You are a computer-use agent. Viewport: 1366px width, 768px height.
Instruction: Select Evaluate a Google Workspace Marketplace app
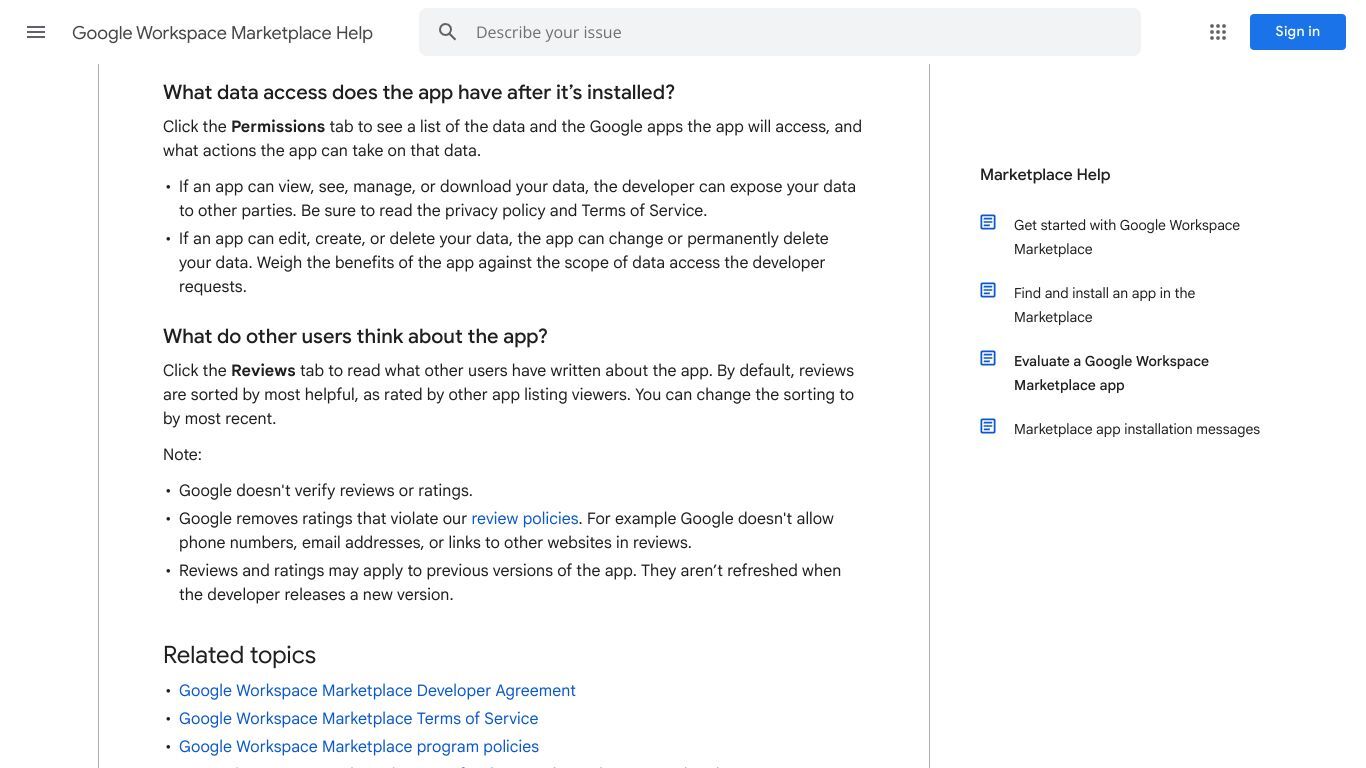pyautogui.click(x=1111, y=373)
